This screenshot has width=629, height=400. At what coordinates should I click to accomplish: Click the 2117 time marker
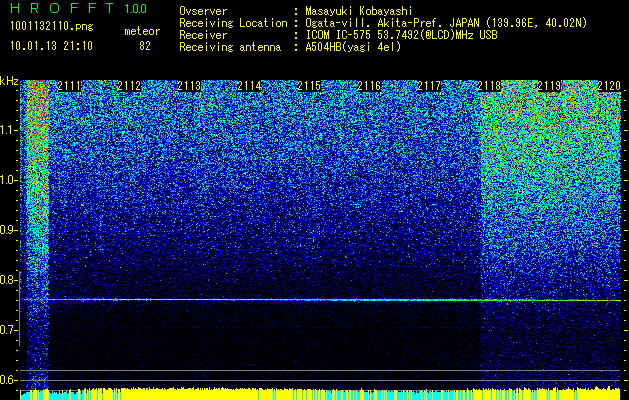(x=429, y=86)
